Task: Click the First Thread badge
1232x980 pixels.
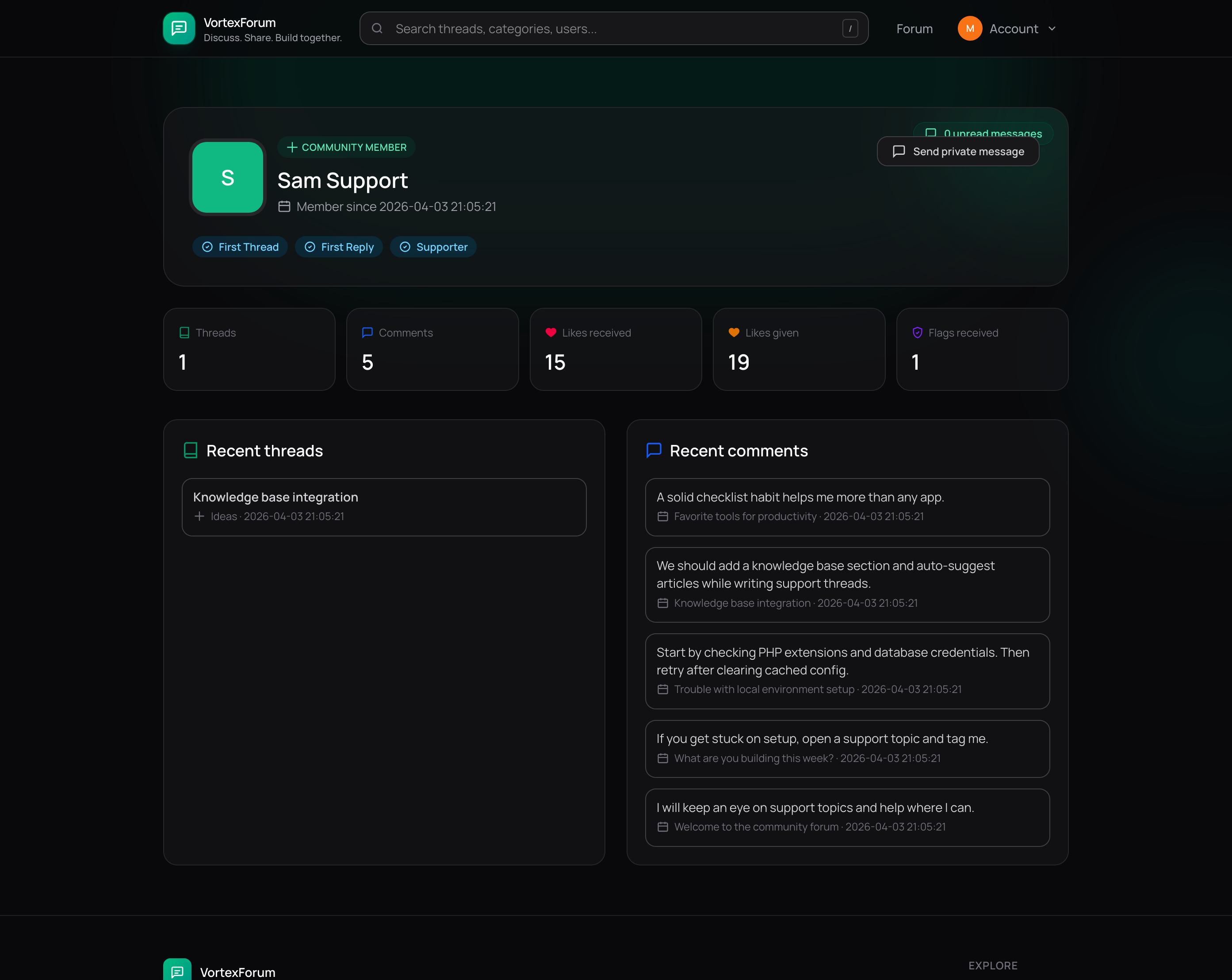Action: [240, 246]
